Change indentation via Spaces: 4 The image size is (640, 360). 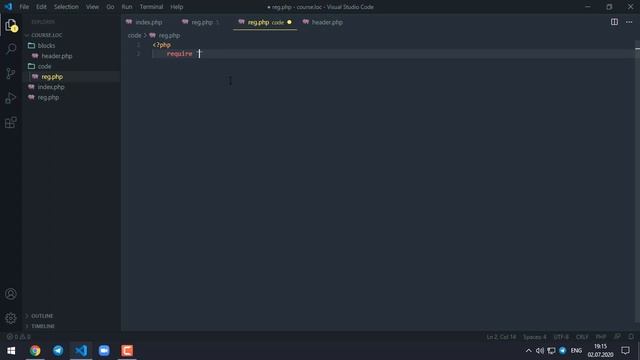point(534,337)
